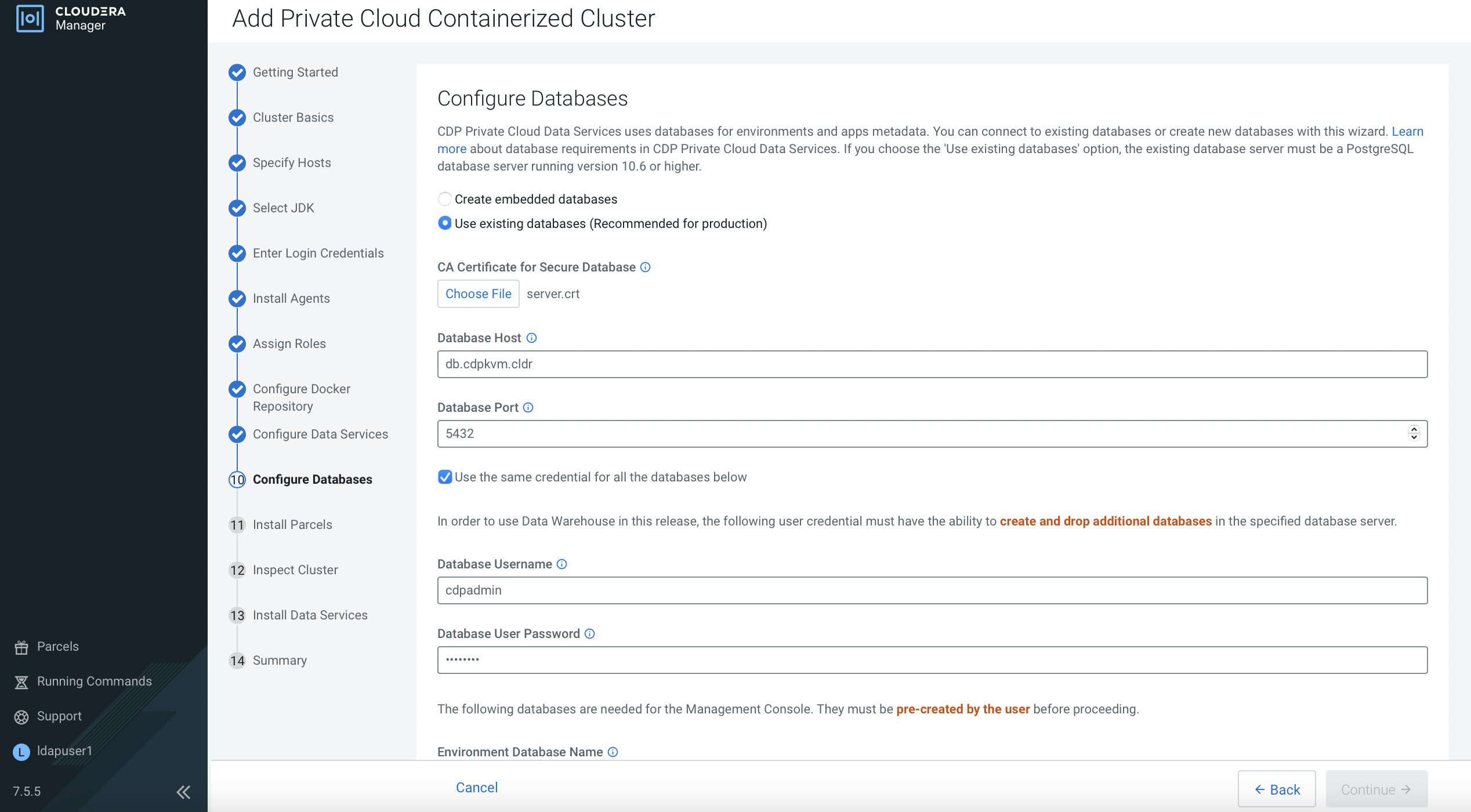Show Database Port help info icon
The image size is (1471, 812).
click(528, 408)
